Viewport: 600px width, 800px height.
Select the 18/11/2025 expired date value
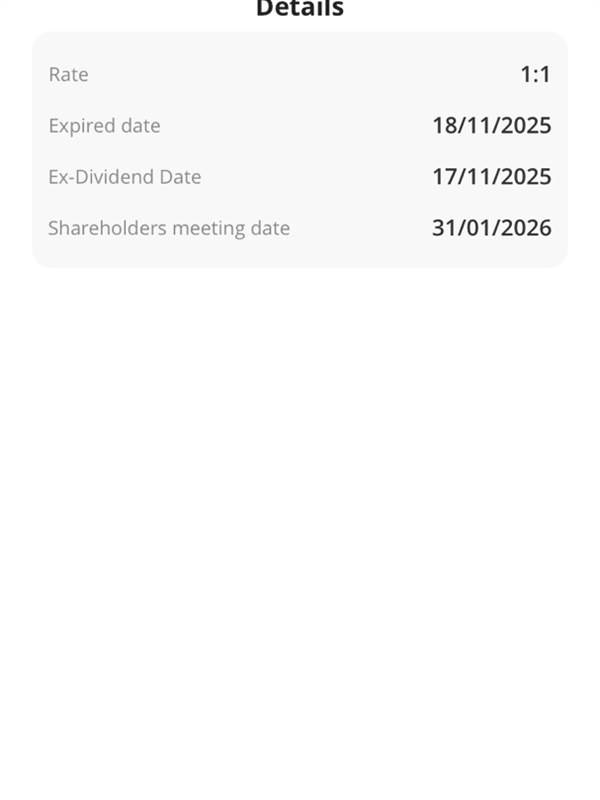(491, 126)
